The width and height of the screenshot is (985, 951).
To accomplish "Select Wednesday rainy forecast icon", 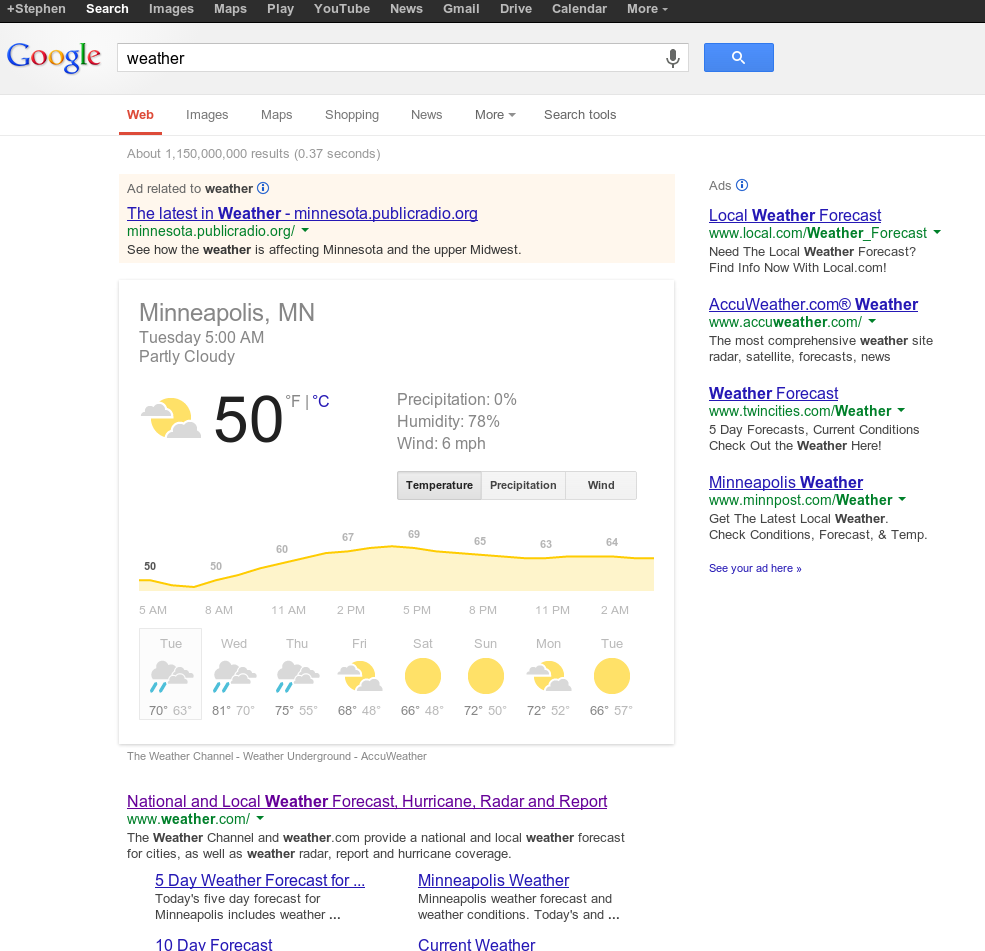I will point(234,676).
